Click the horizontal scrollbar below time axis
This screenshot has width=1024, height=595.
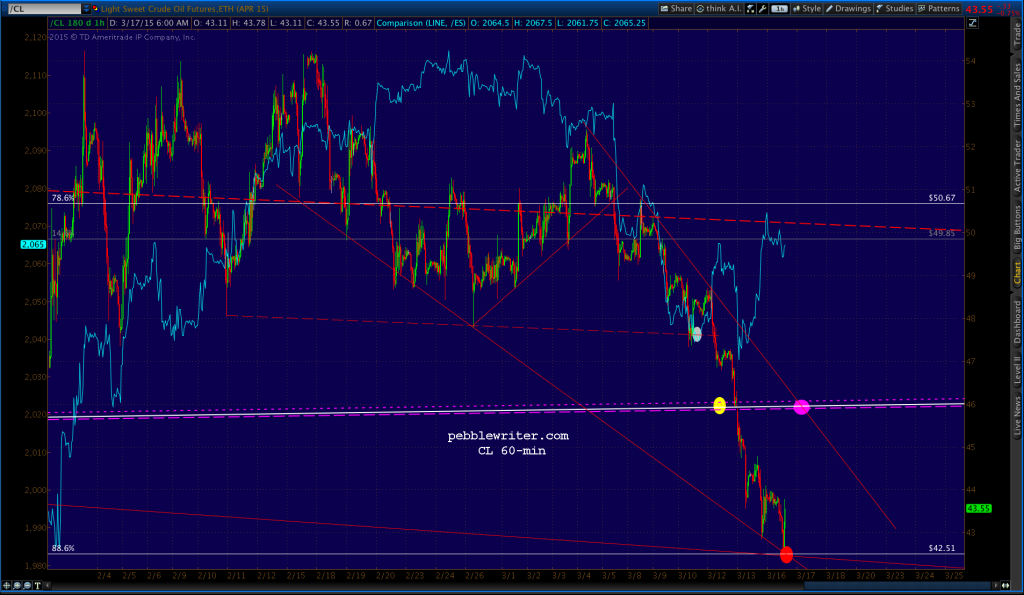coord(521,585)
